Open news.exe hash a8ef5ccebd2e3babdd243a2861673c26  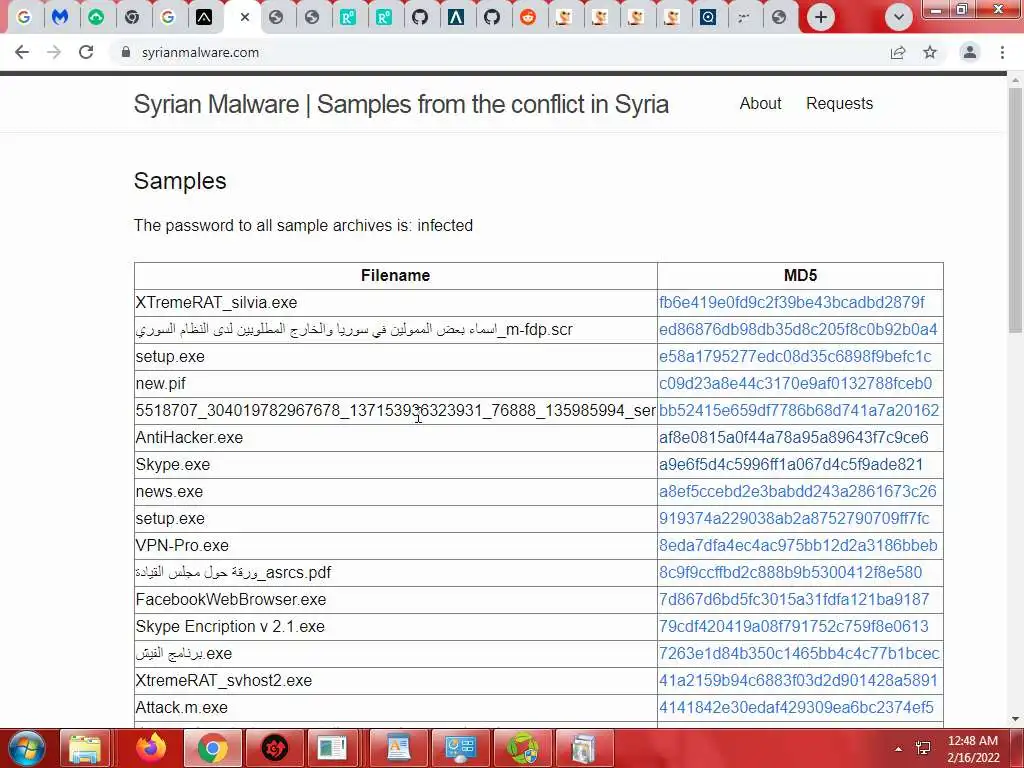(x=797, y=491)
